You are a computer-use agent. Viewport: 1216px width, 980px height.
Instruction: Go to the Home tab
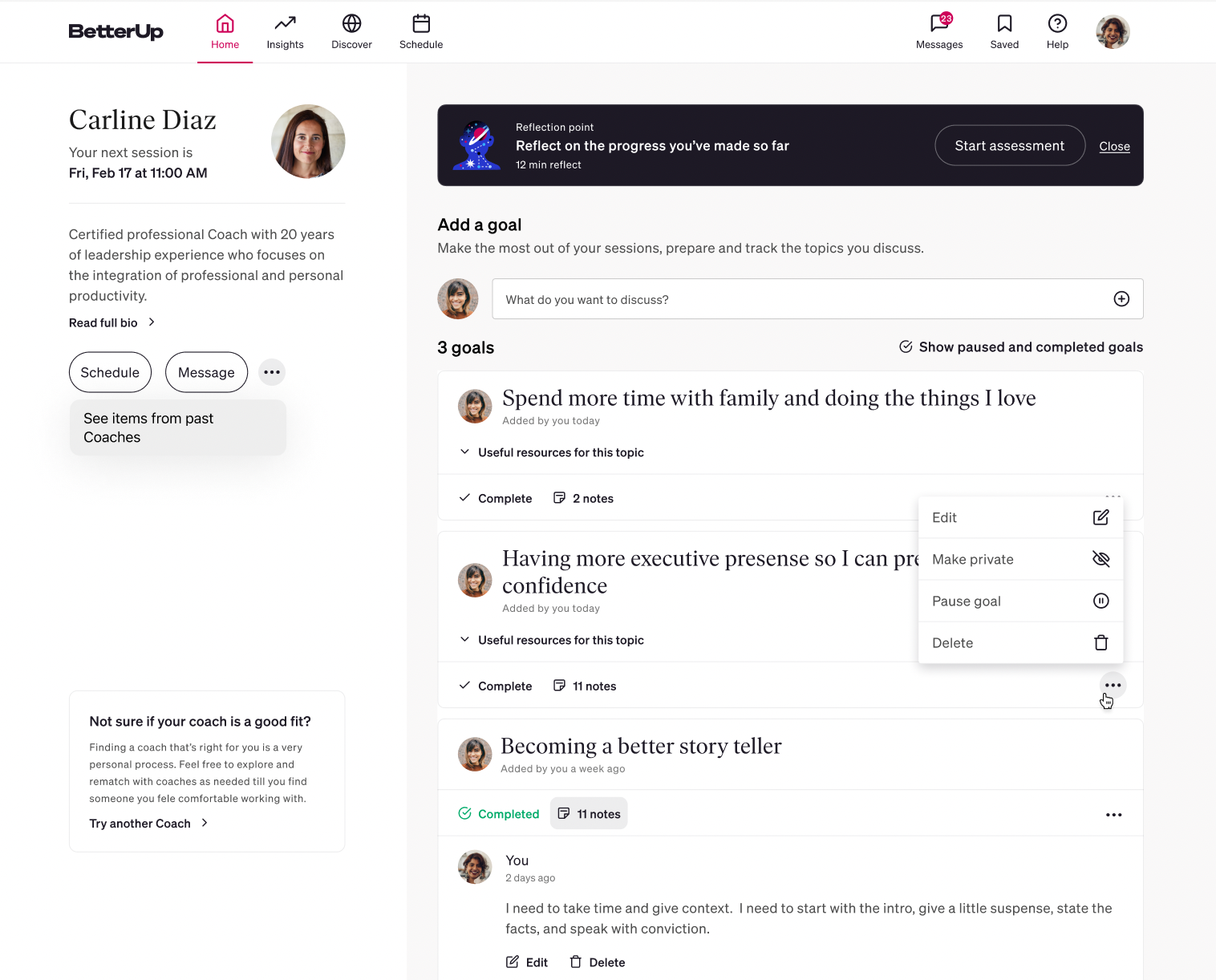pyautogui.click(x=225, y=32)
